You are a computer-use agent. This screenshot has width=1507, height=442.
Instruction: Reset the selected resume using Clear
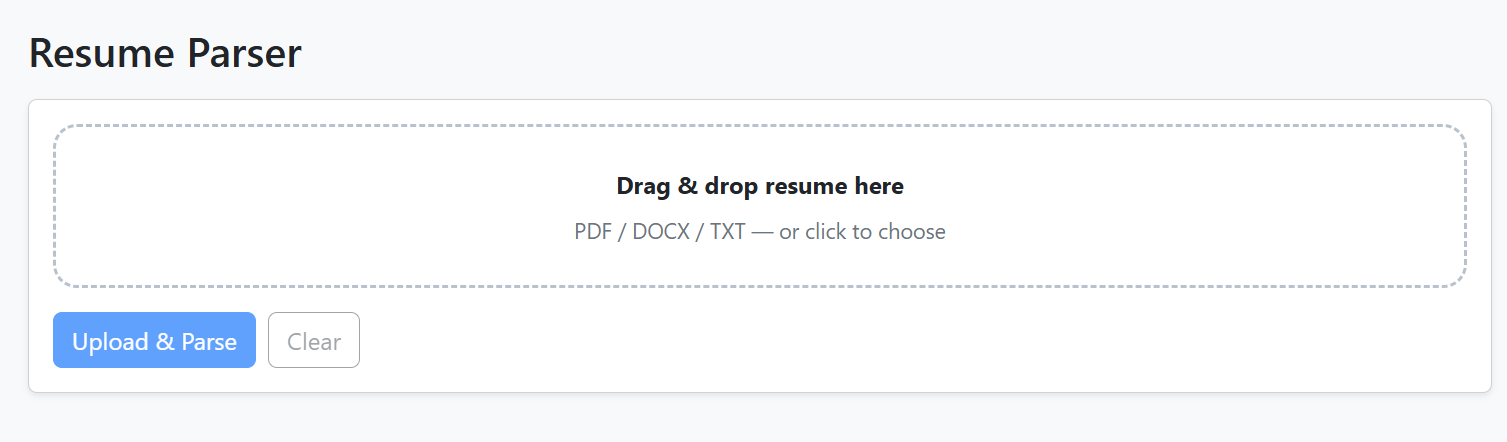pyautogui.click(x=314, y=341)
